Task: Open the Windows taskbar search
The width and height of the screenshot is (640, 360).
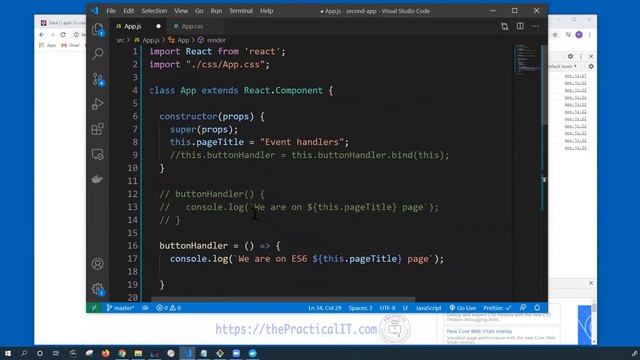Action: coord(24,353)
